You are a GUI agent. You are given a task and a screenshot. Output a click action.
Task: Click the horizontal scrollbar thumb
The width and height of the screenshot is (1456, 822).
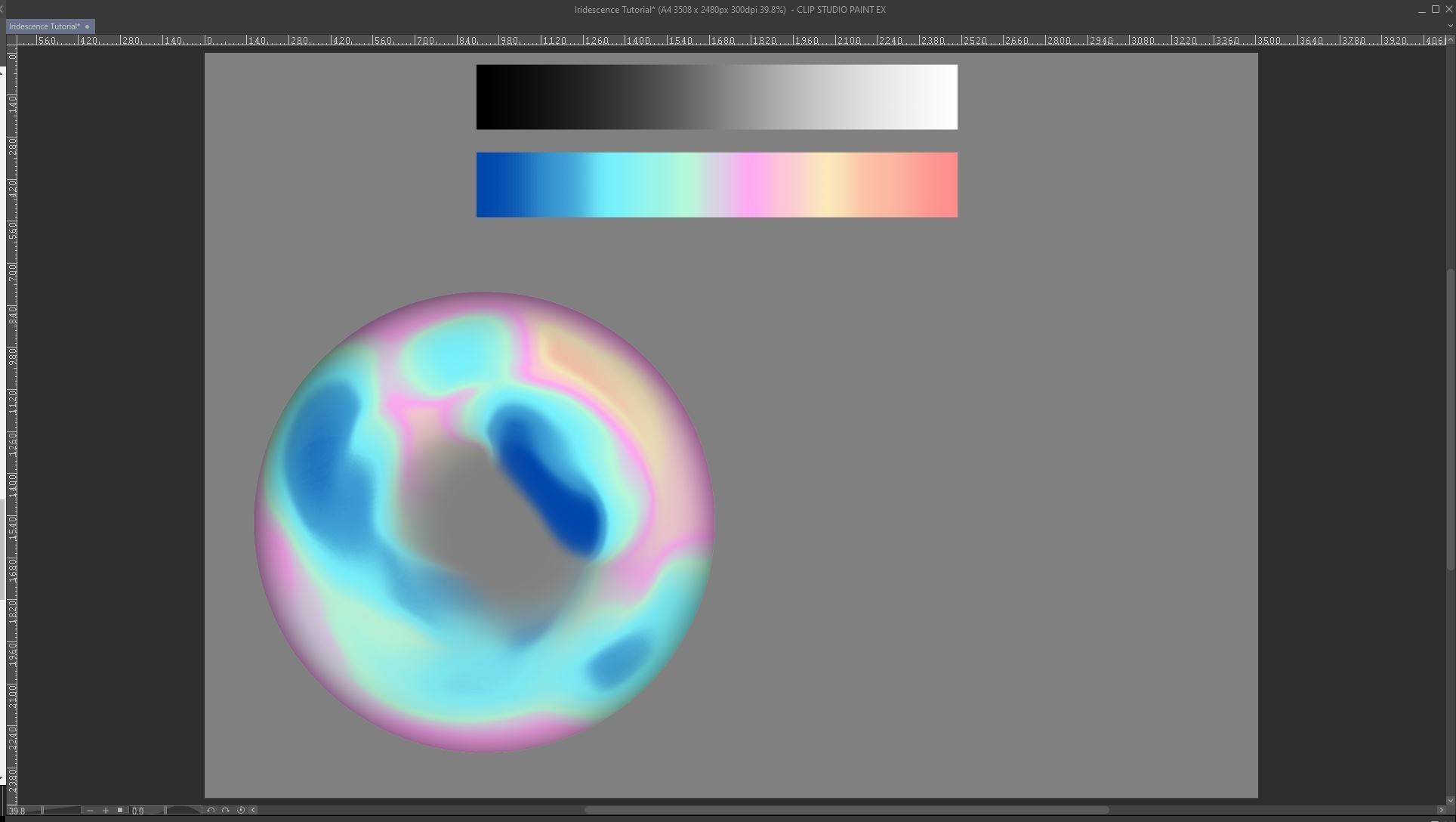point(846,811)
